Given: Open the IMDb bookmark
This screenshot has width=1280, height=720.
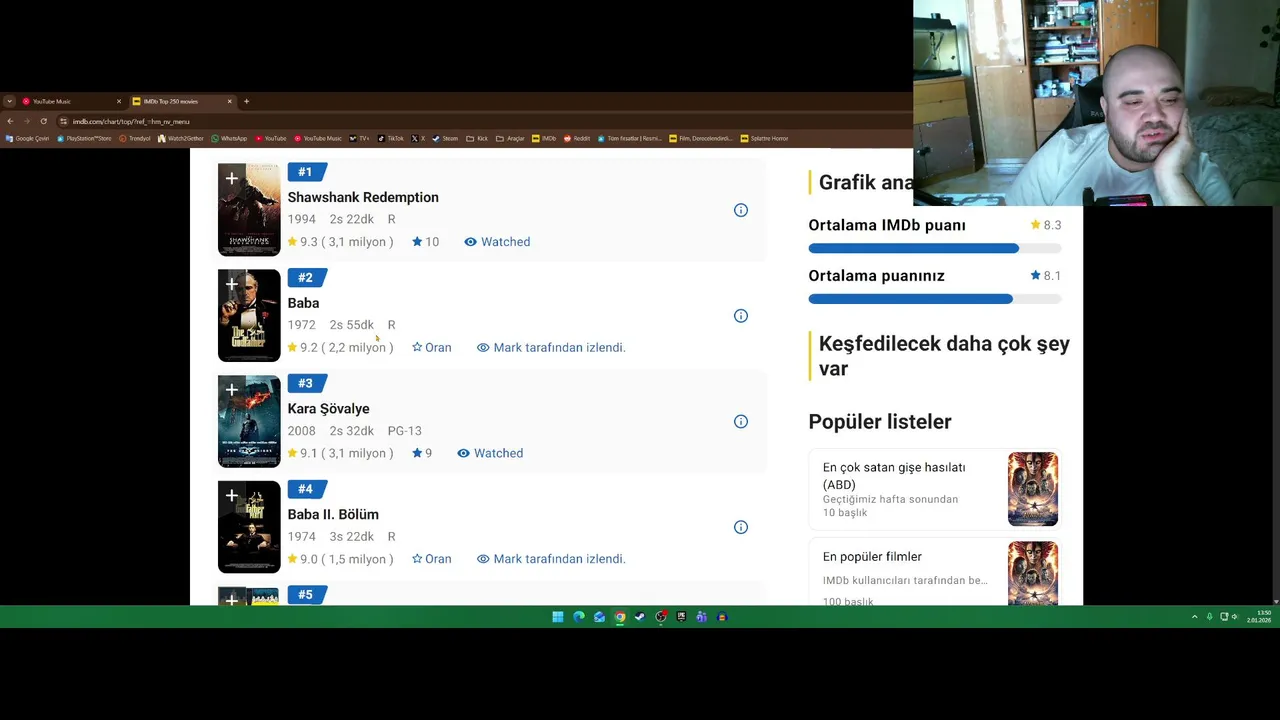Looking at the screenshot, I should pos(544,138).
